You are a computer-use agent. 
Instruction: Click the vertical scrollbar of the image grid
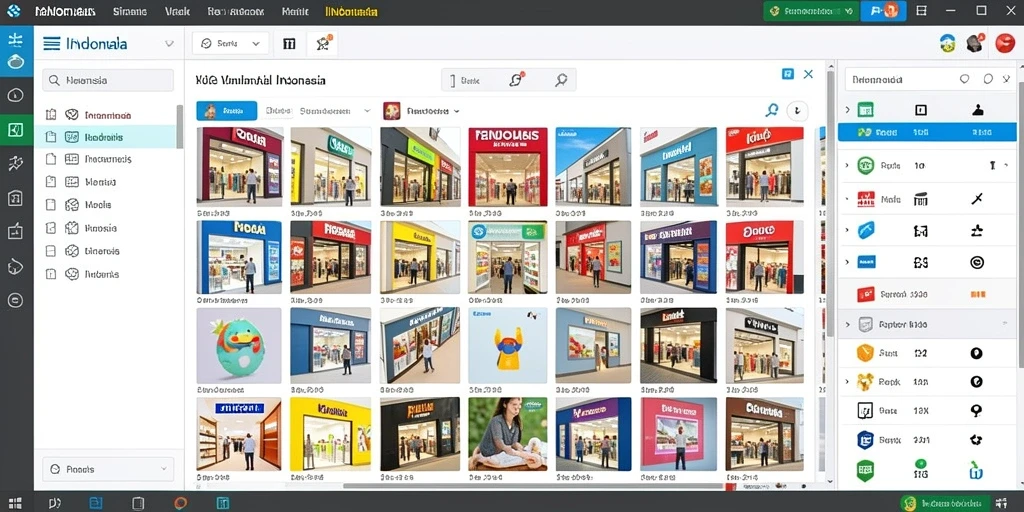point(831,202)
